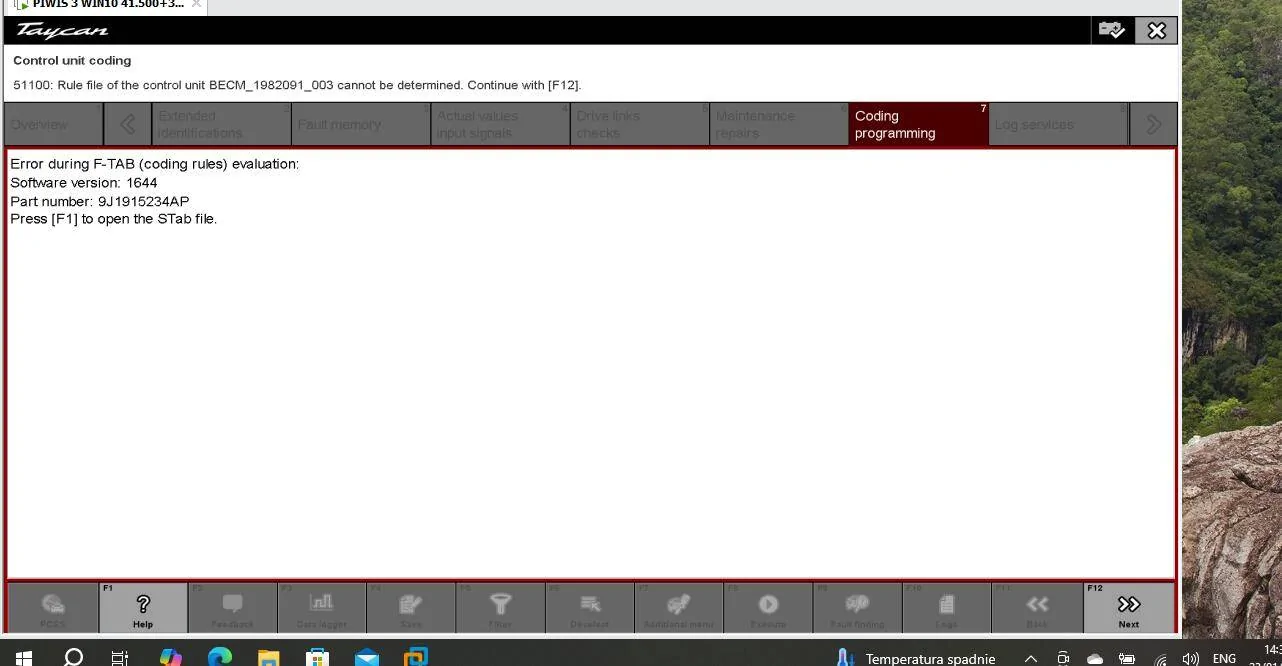Viewport: 1282px width, 666px height.
Task: Click the greyed Deselect button
Action: point(590,607)
